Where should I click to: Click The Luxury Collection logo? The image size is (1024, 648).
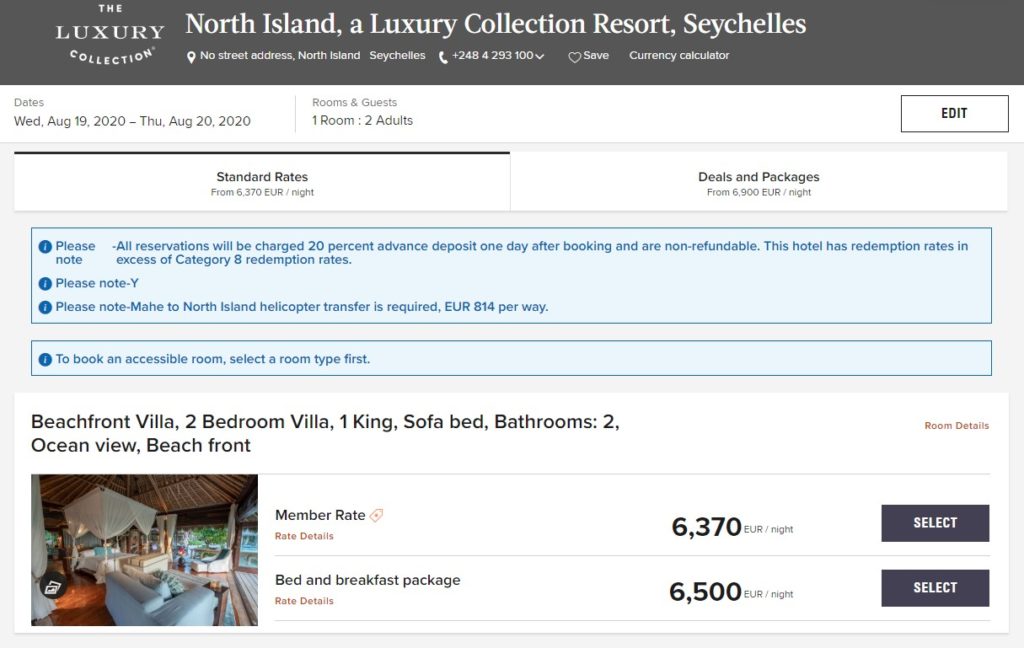(110, 36)
